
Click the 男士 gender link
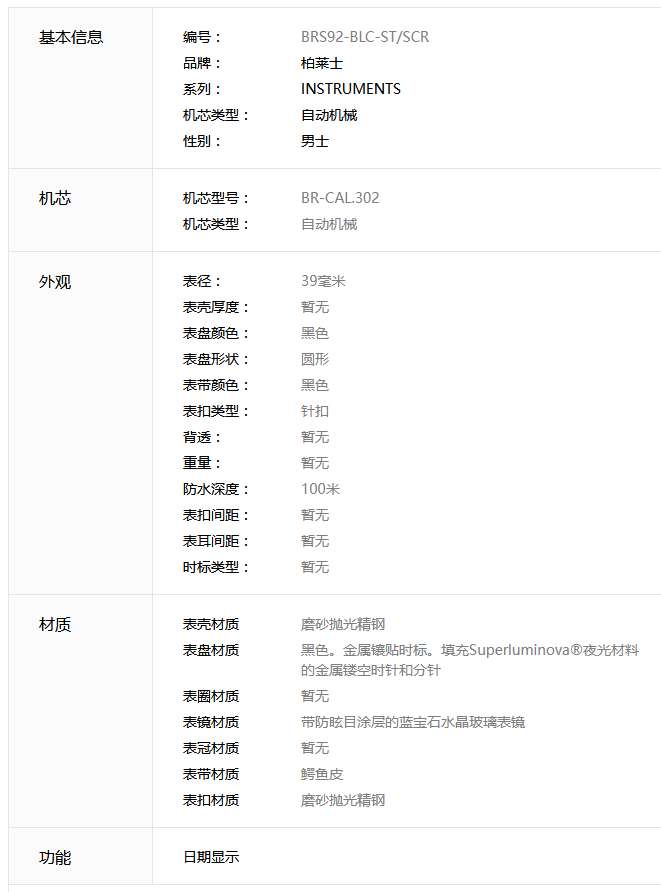click(x=315, y=141)
